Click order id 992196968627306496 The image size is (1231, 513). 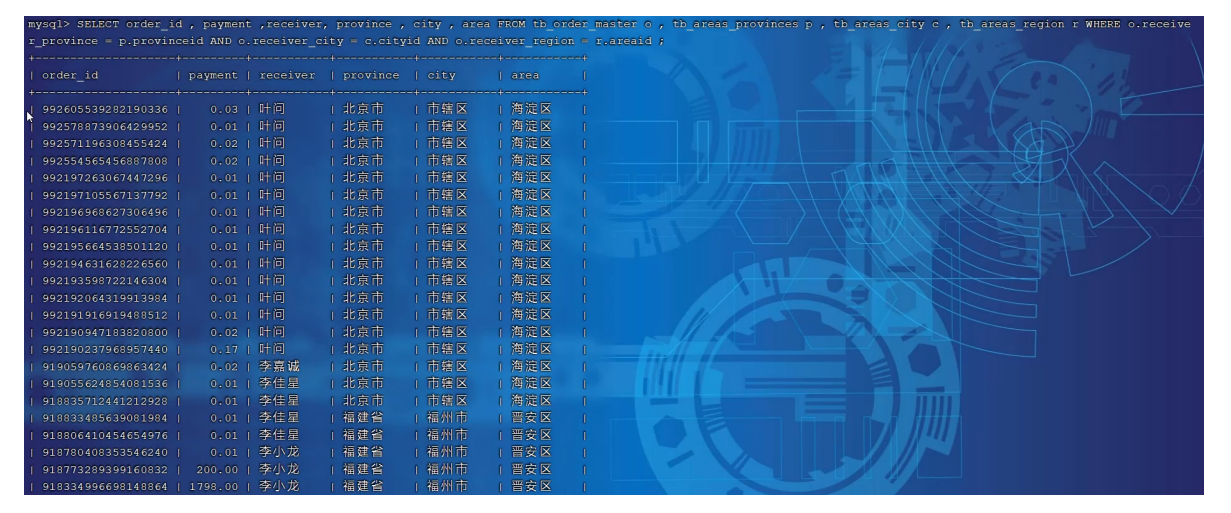pyautogui.click(x=106, y=212)
